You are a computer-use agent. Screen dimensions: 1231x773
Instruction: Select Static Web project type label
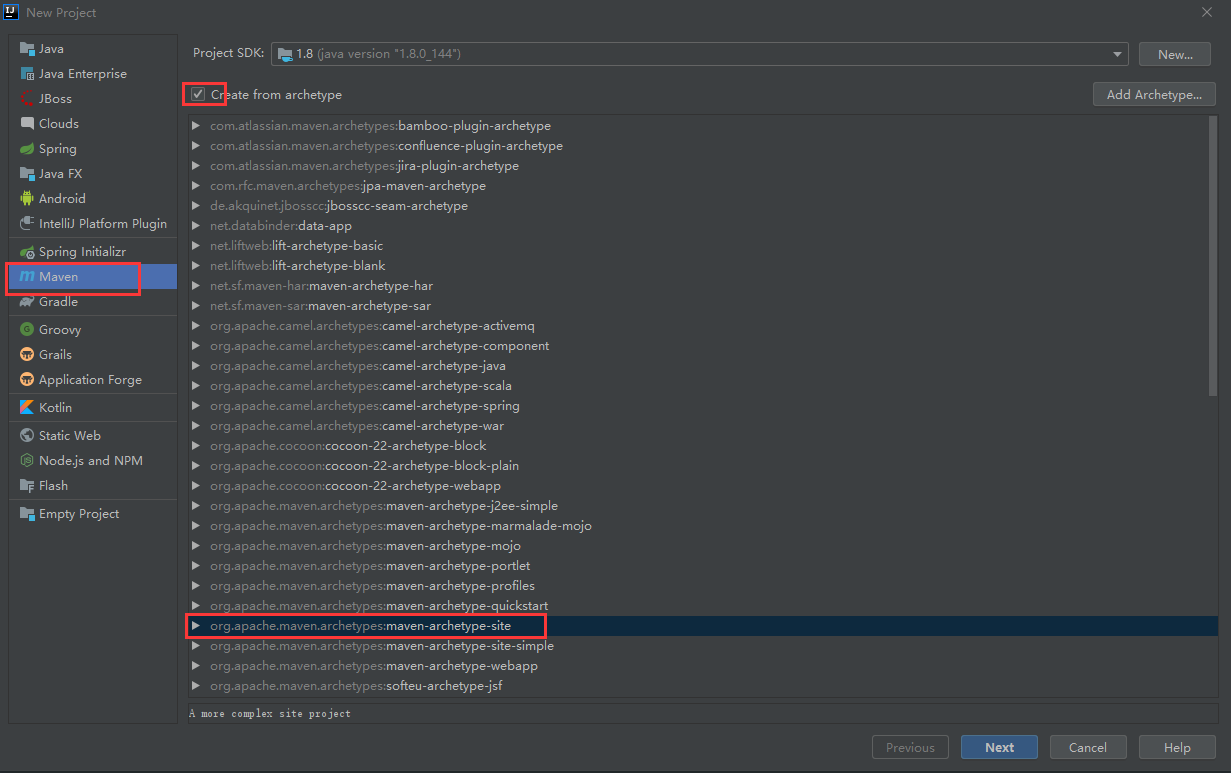(x=70, y=436)
